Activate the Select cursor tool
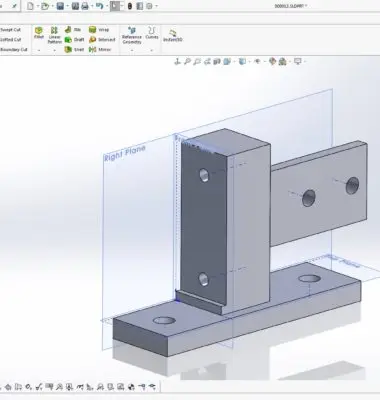The width and height of the screenshot is (380, 400). [x=115, y=6]
